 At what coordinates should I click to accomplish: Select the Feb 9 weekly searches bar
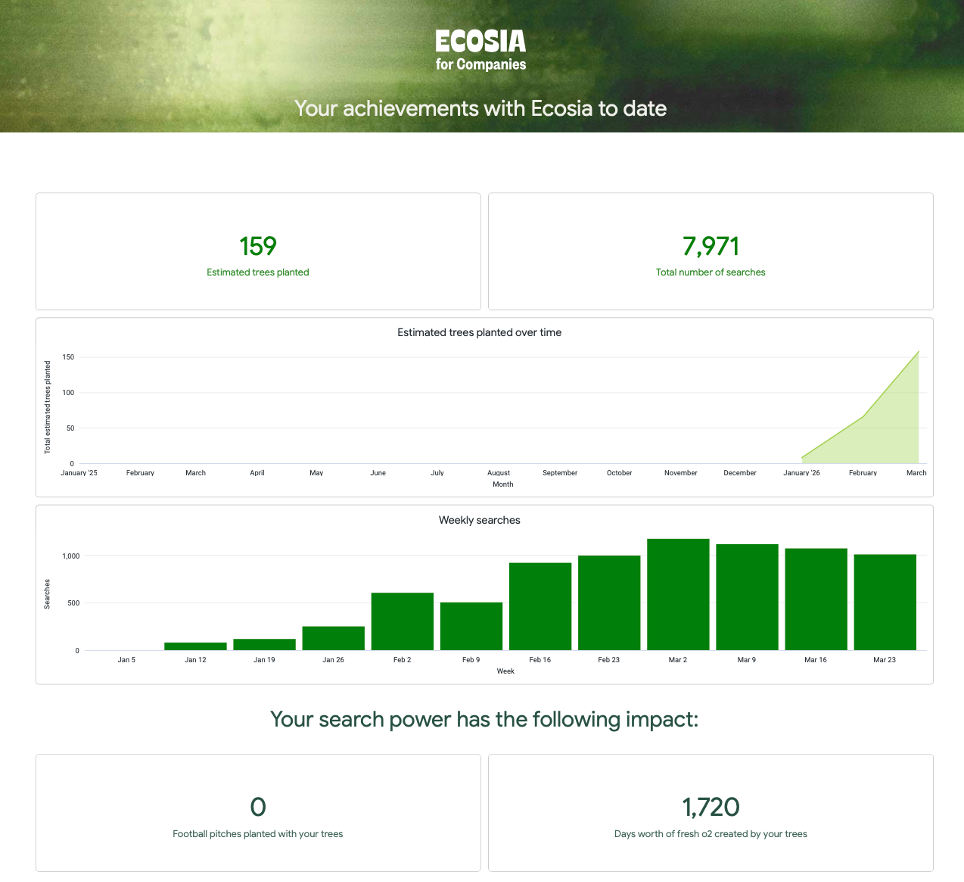[471, 626]
